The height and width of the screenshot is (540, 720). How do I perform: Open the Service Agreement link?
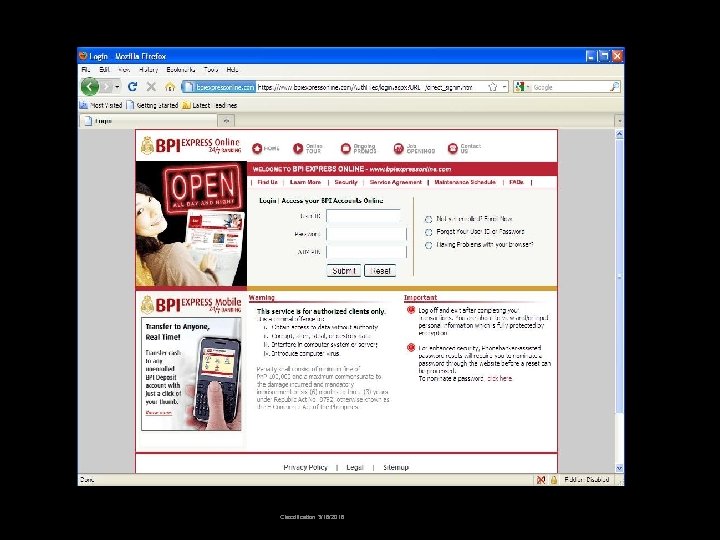coord(395,182)
